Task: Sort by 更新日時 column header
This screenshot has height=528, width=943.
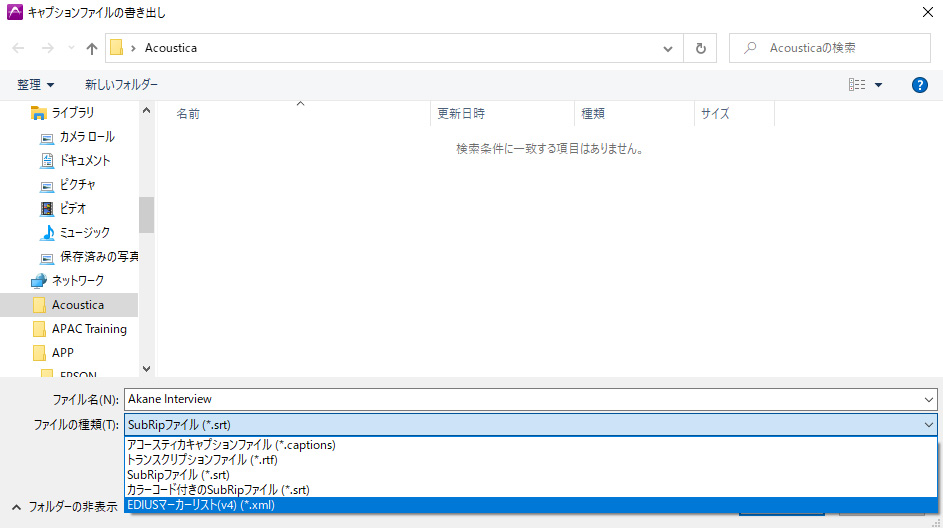Action: 461,114
